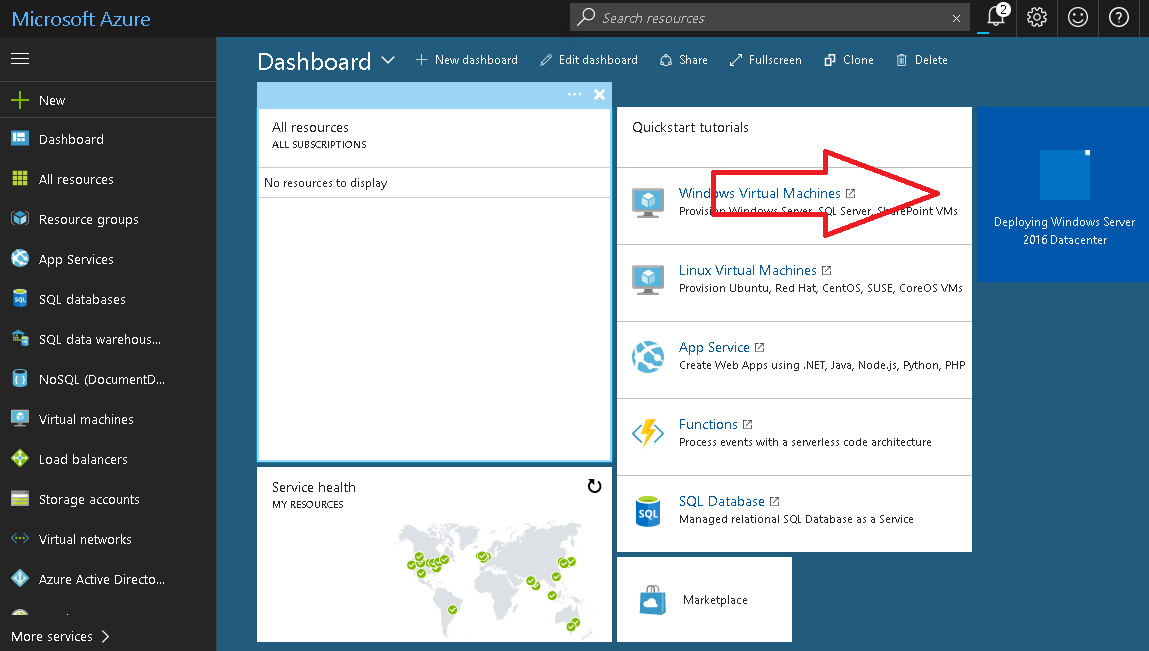
Task: Open Storage accounts from the sidebar
Action: click(x=89, y=499)
